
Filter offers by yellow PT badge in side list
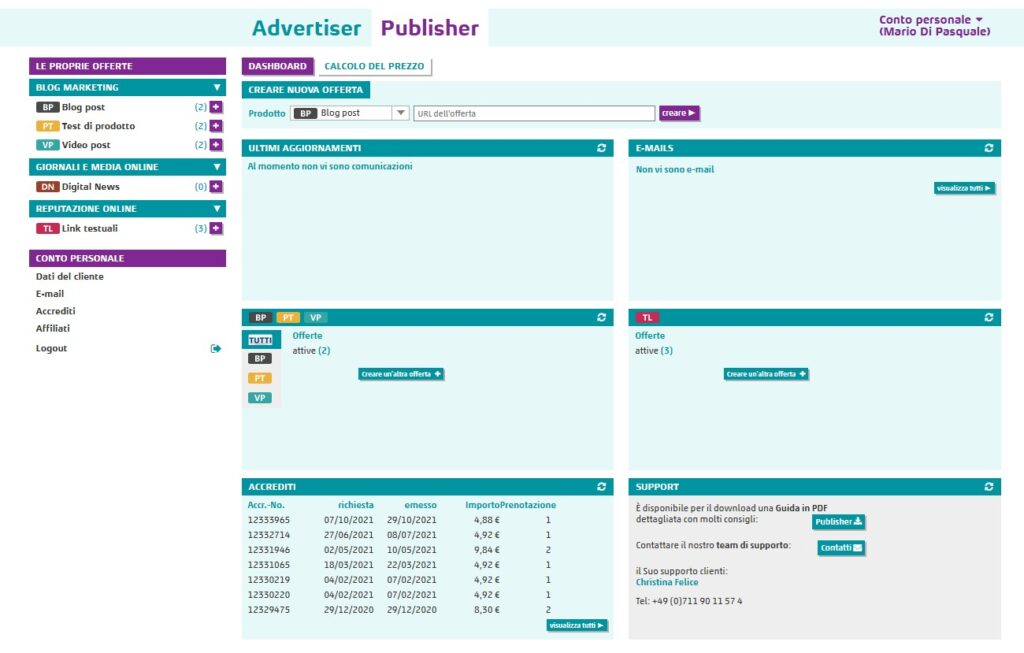(x=260, y=378)
